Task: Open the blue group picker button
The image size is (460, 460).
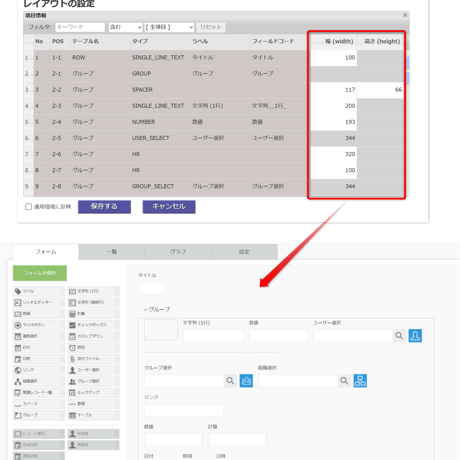Action: [246, 381]
